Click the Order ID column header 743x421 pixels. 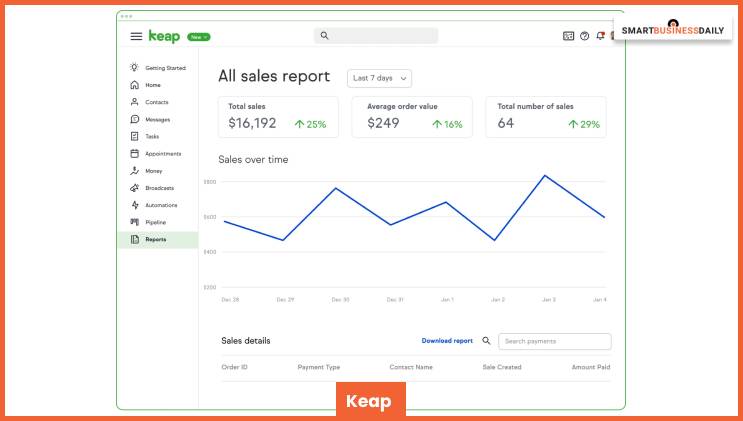(234, 367)
